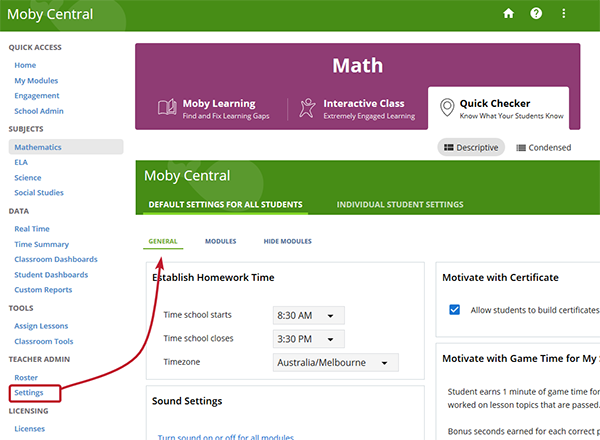Open the Time school closes dropdown

click(309, 339)
